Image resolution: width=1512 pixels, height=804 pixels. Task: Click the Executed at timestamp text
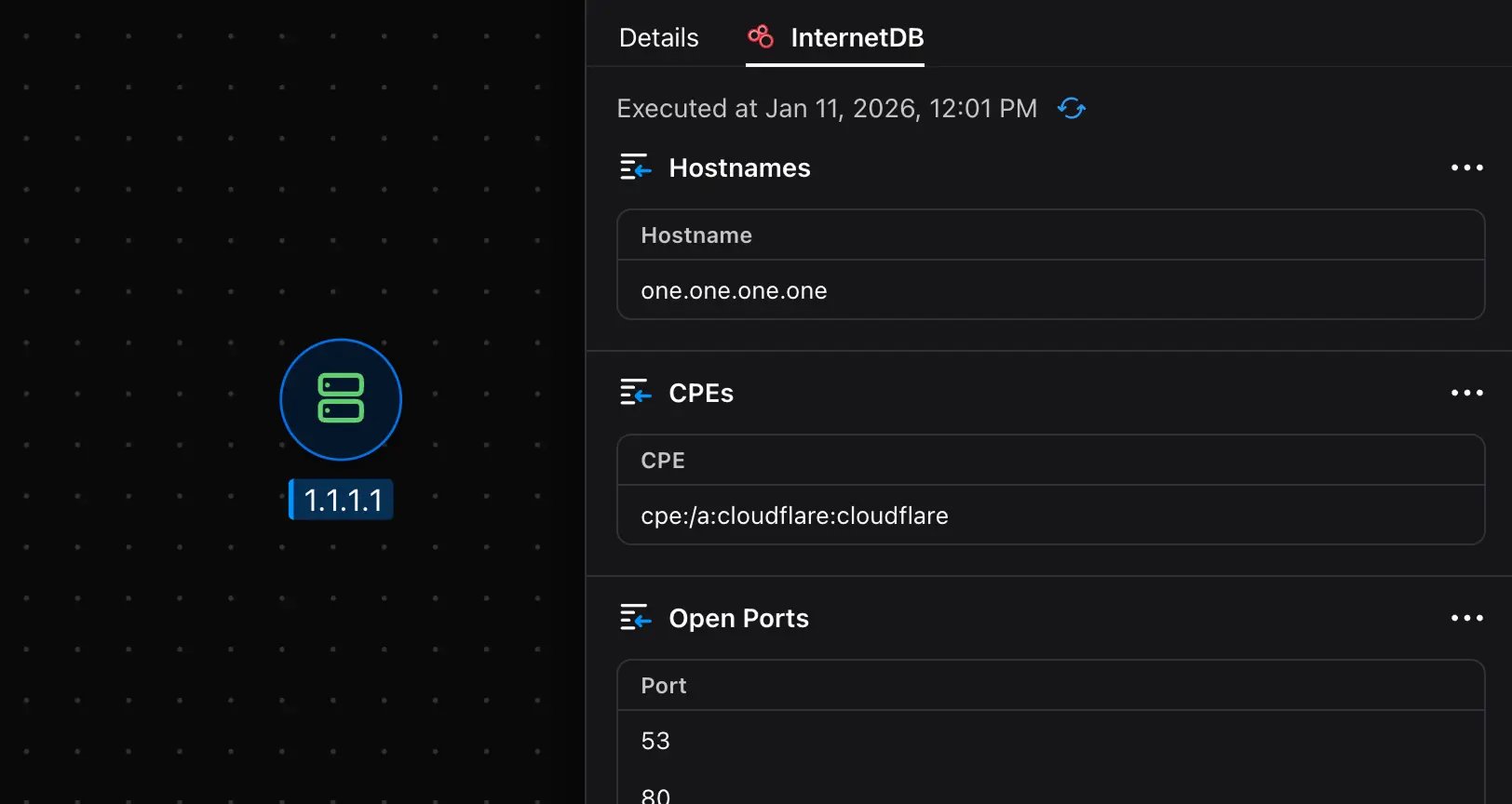(827, 108)
